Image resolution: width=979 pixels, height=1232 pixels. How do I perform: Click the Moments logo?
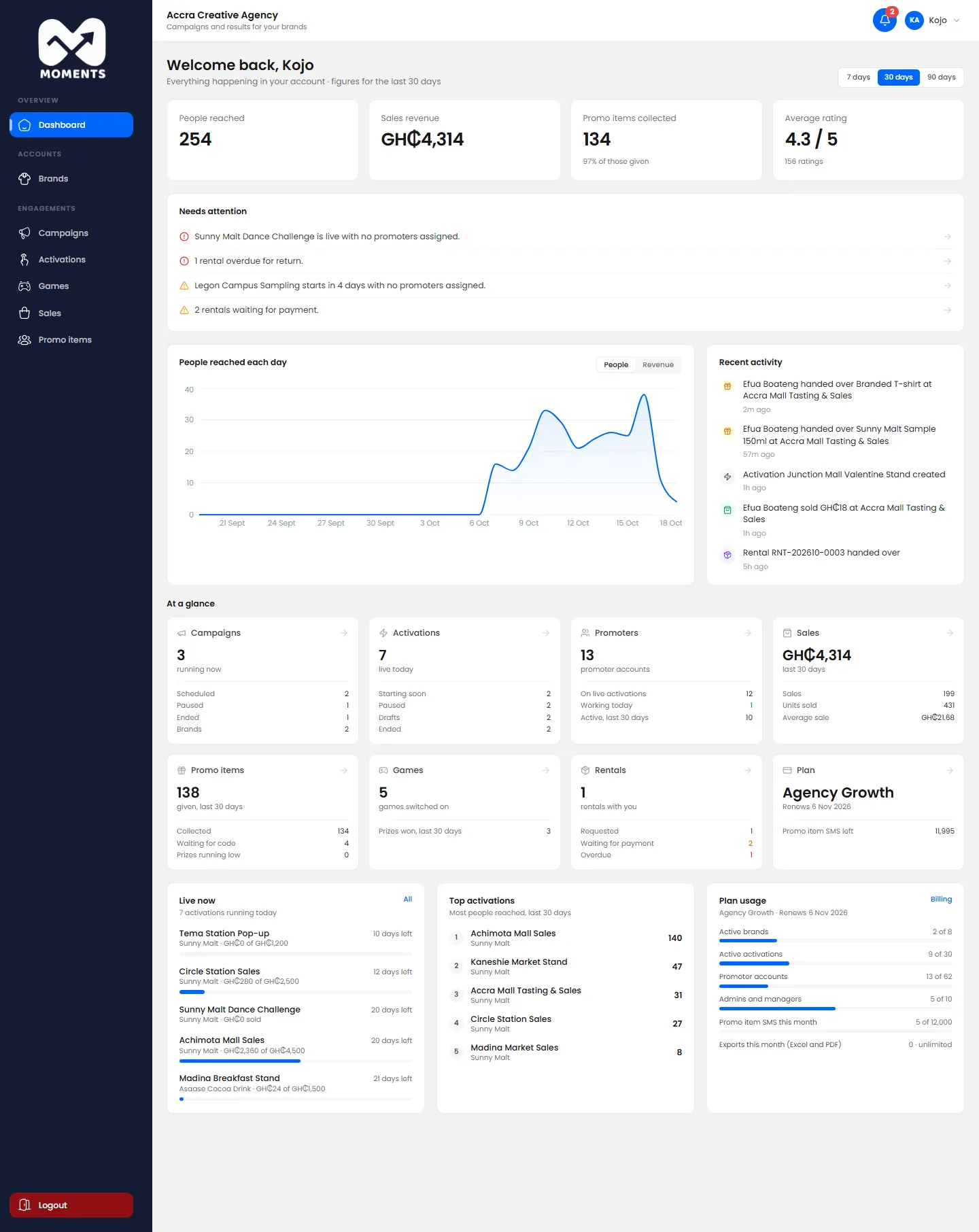click(x=72, y=48)
